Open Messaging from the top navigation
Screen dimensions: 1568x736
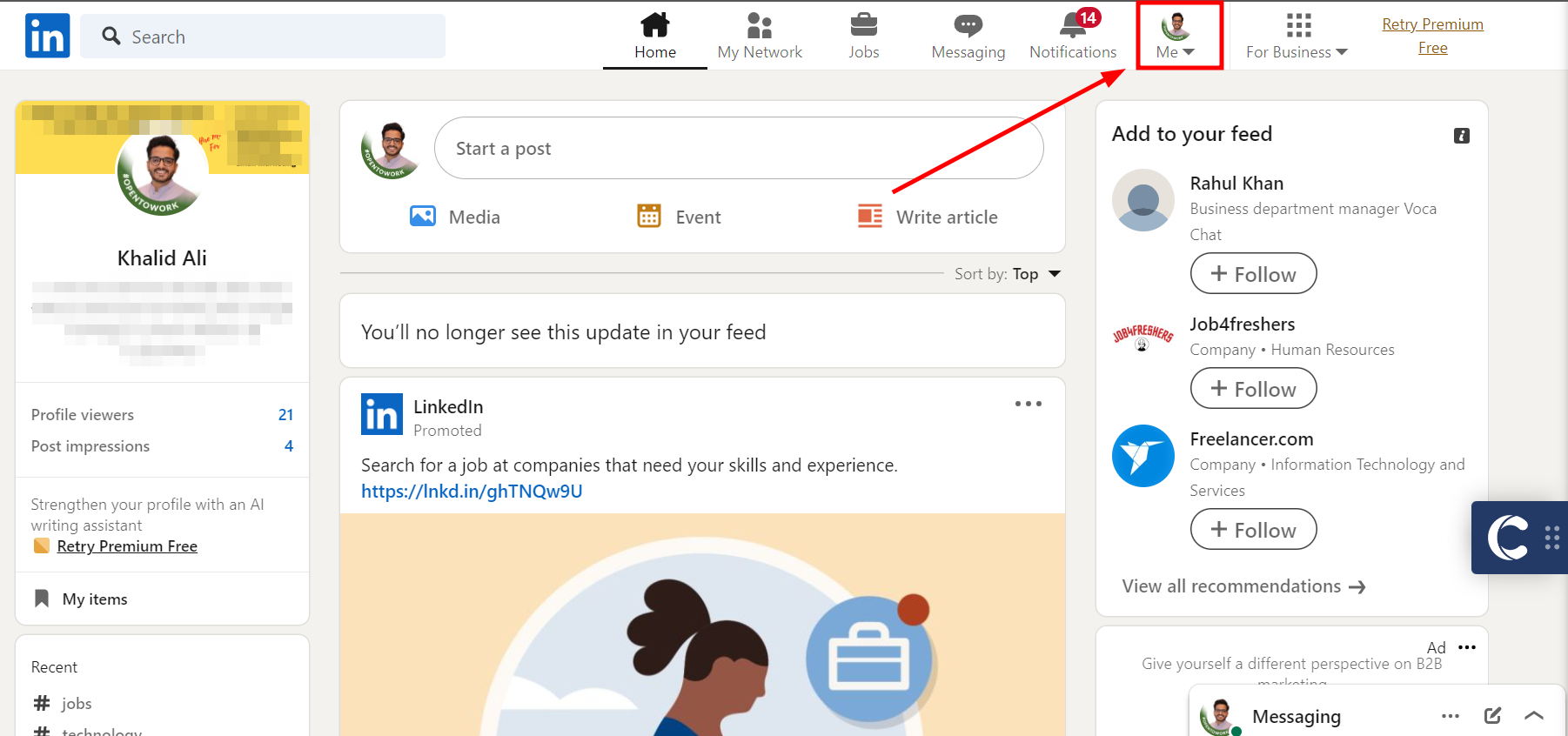pos(968,36)
